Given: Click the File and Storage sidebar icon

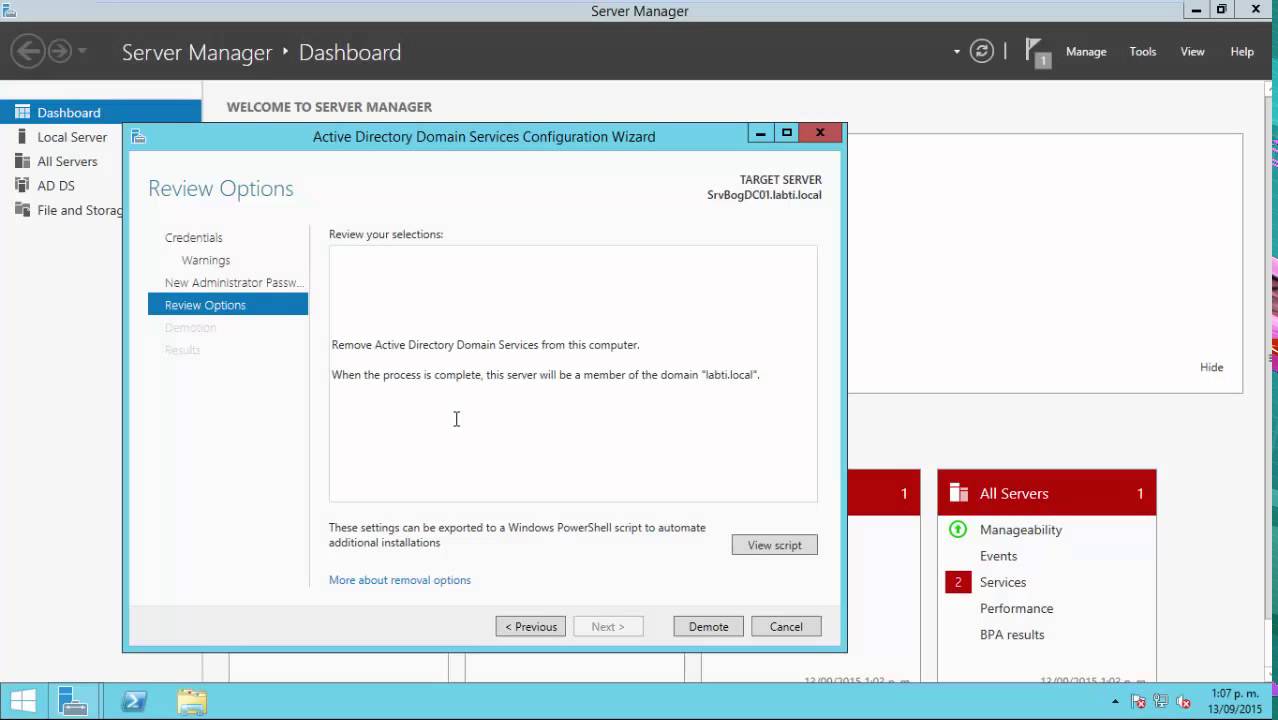Looking at the screenshot, I should (x=22, y=210).
